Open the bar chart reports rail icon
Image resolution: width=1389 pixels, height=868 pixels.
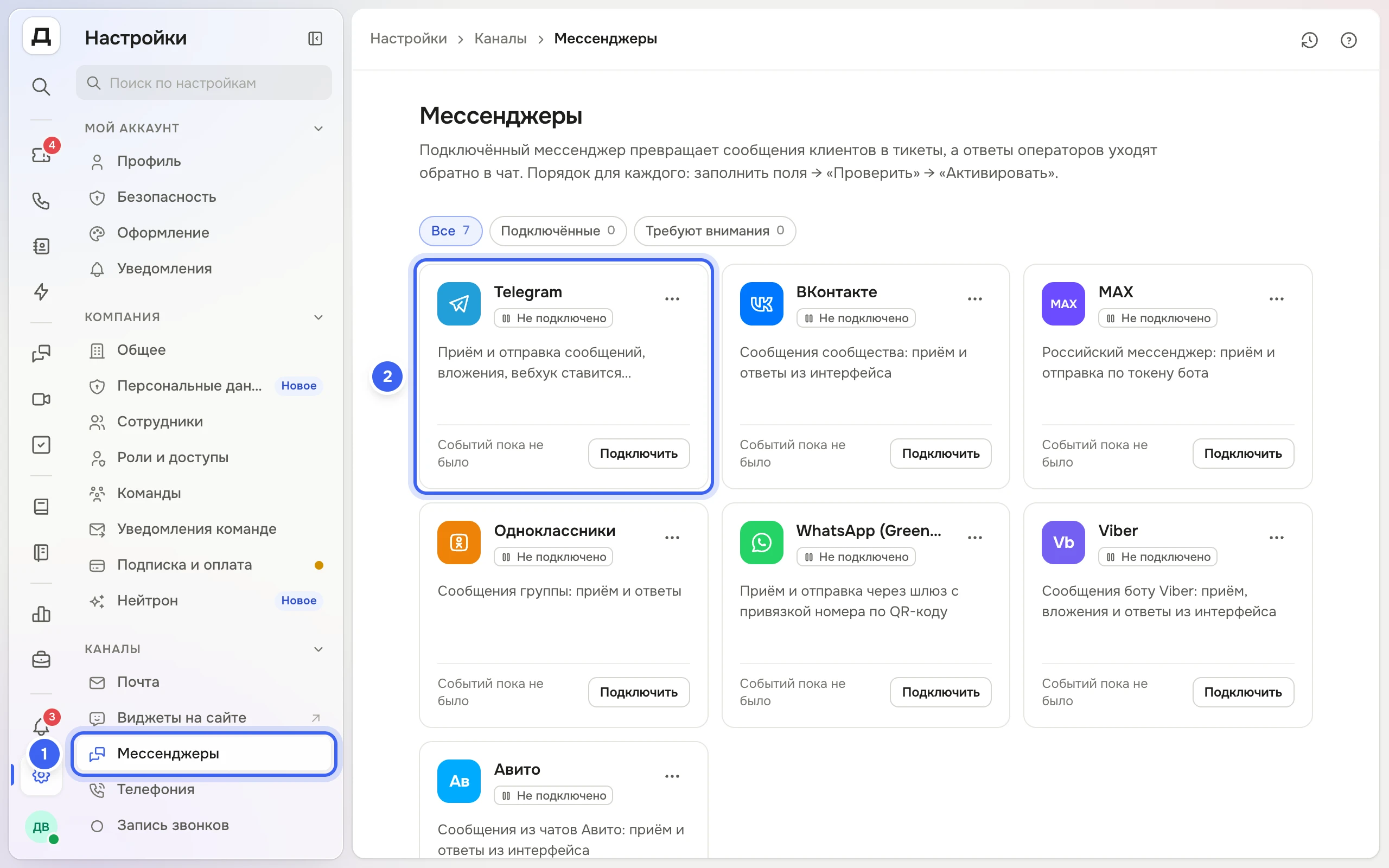click(x=41, y=614)
